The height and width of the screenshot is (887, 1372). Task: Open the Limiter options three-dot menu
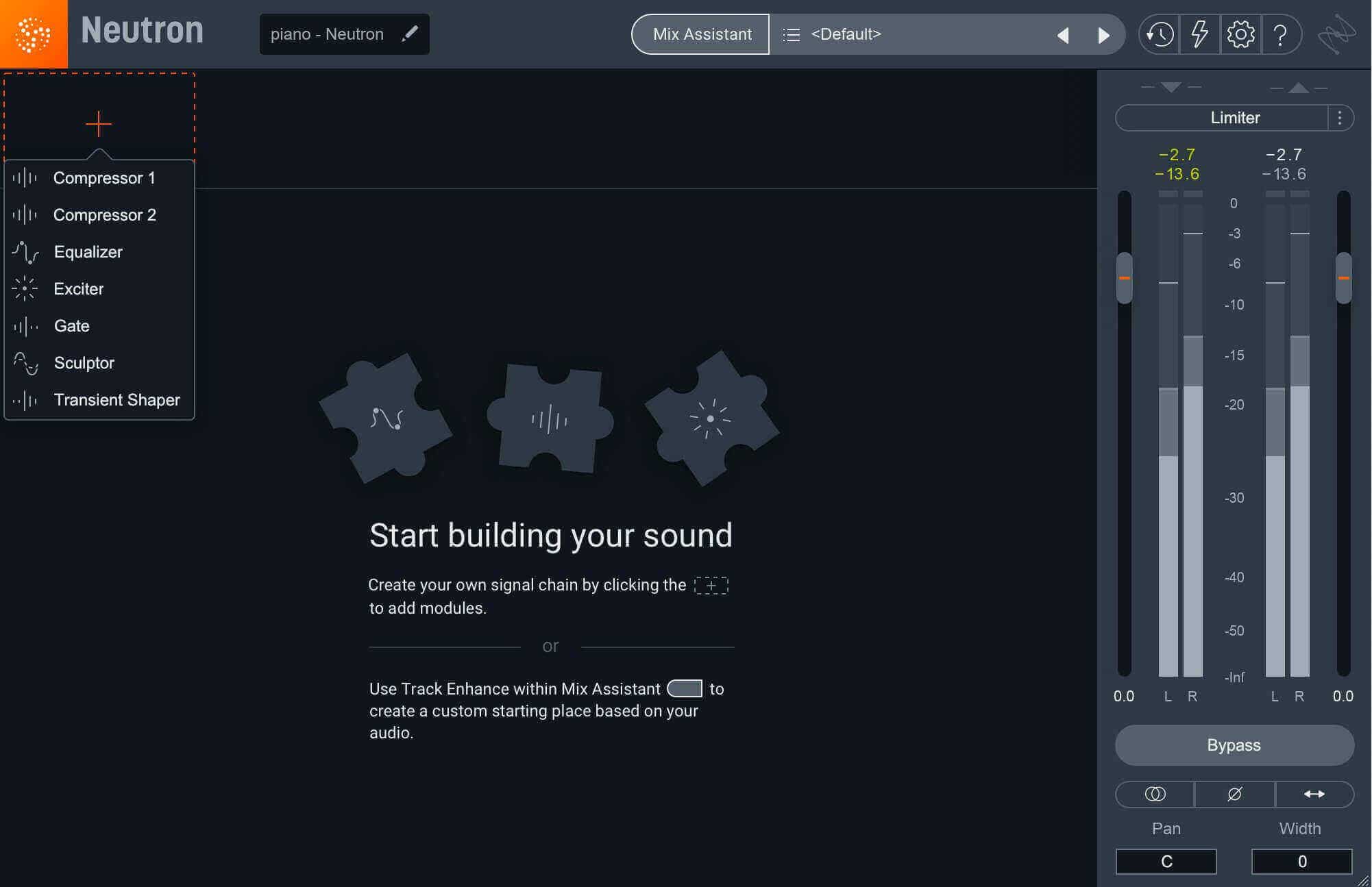1340,118
